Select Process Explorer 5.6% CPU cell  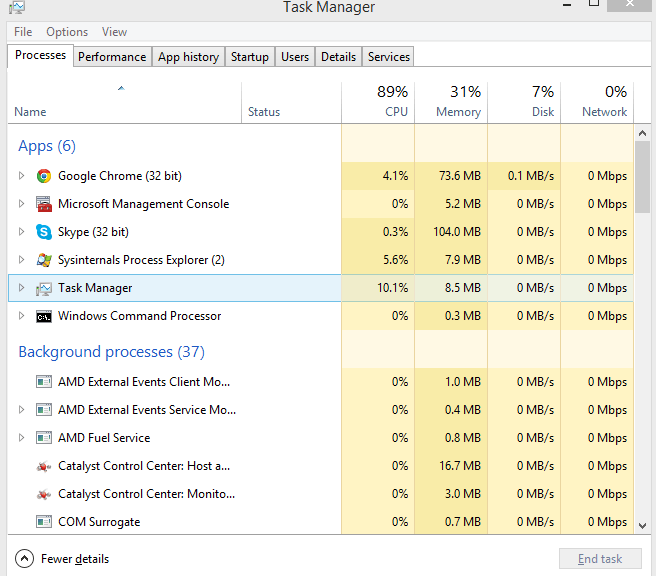coord(378,260)
